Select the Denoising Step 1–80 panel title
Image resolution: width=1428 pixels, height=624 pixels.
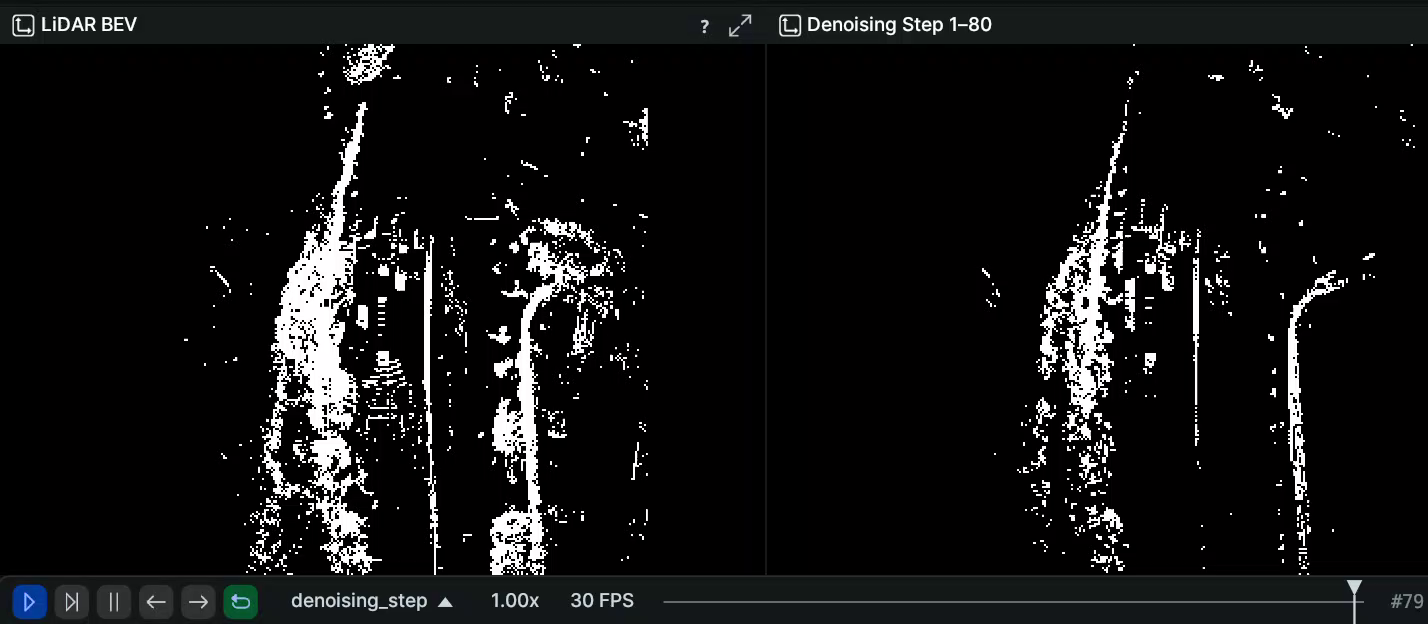point(899,25)
